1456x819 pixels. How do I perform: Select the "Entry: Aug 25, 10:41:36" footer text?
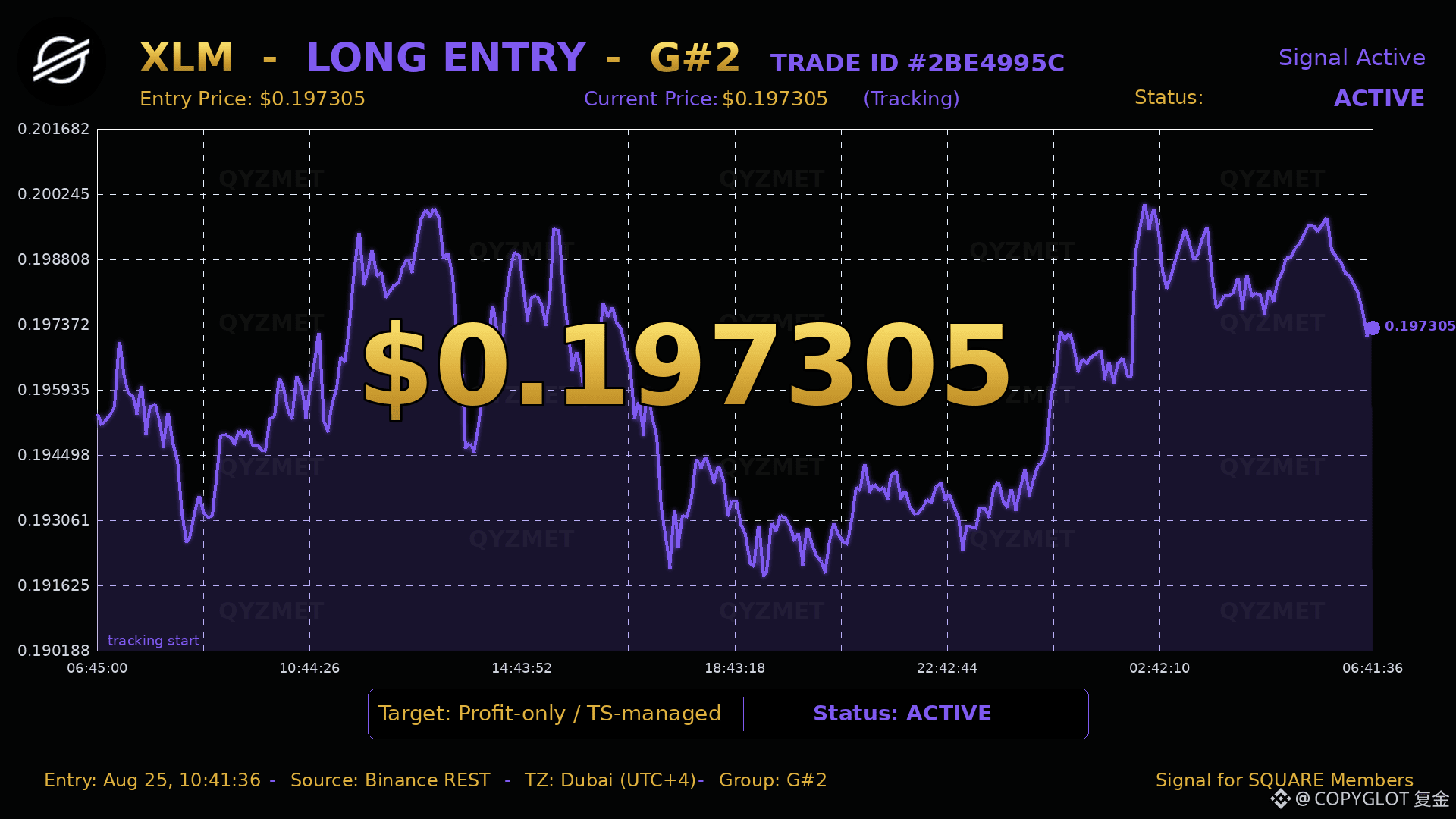point(152,780)
